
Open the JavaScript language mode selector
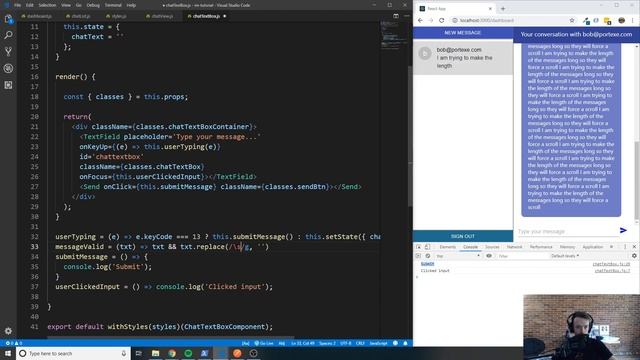[x=378, y=343]
